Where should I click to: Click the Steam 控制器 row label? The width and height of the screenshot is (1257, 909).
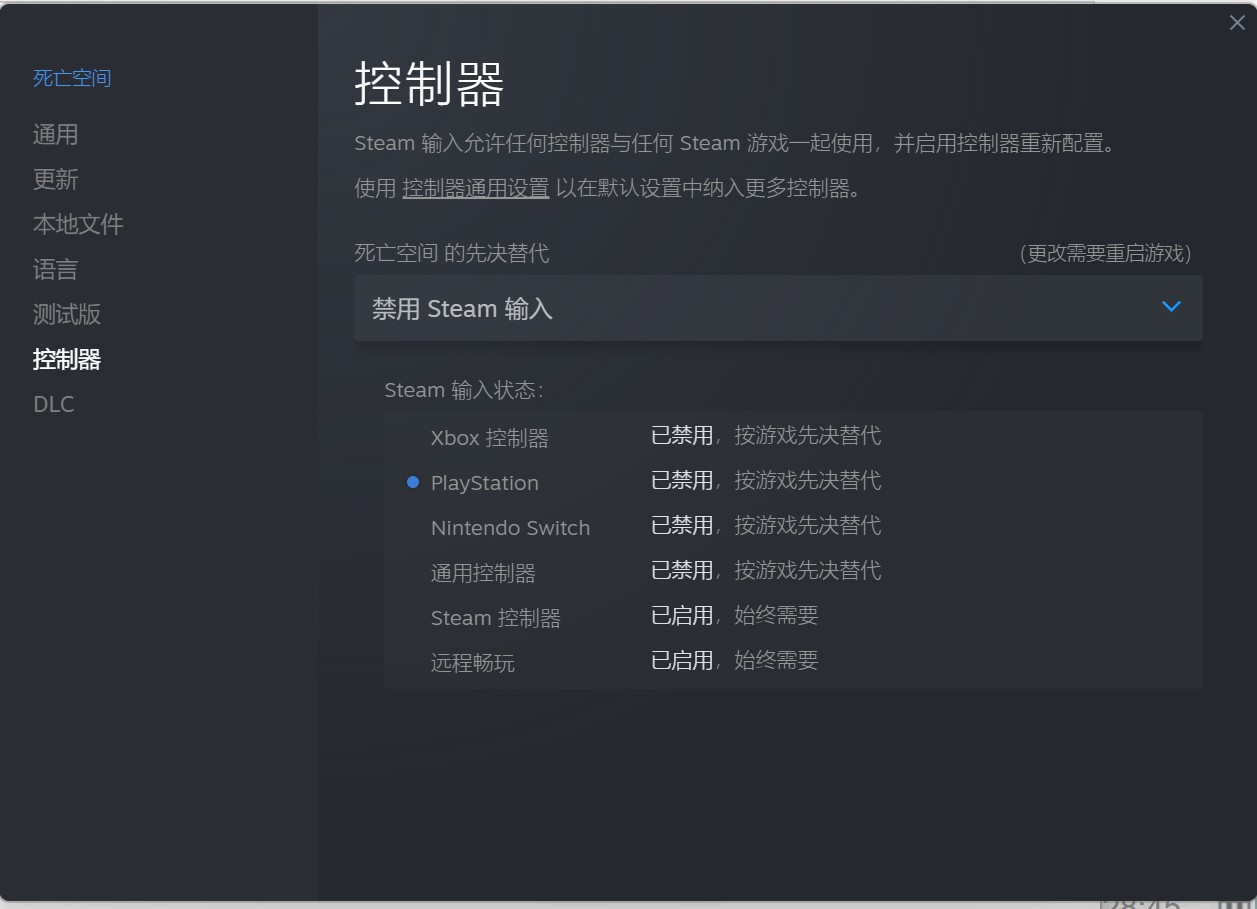coord(496,618)
